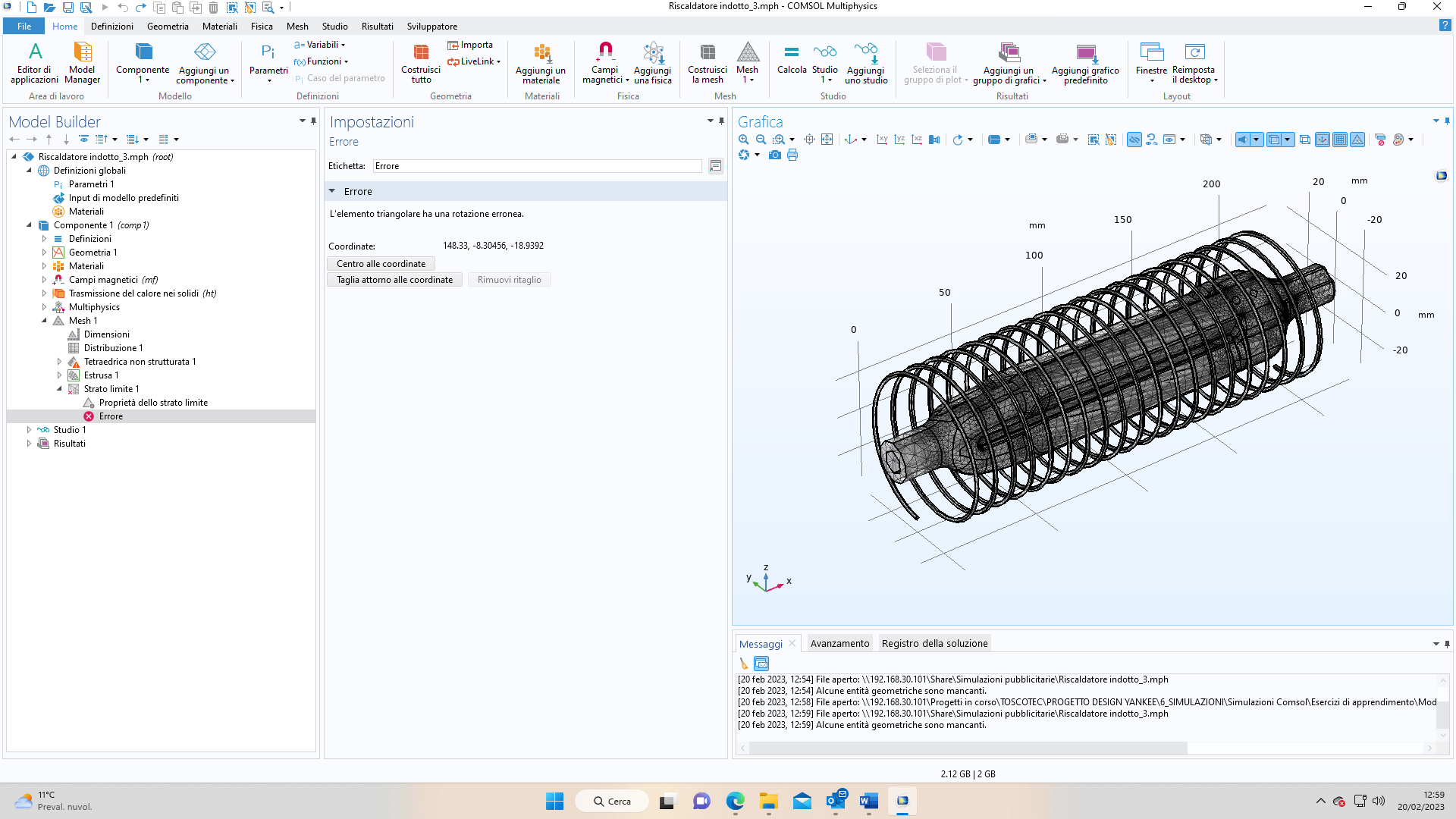Collapse the Mesh 1 tree node
This screenshot has height=819, width=1456.
click(x=44, y=321)
